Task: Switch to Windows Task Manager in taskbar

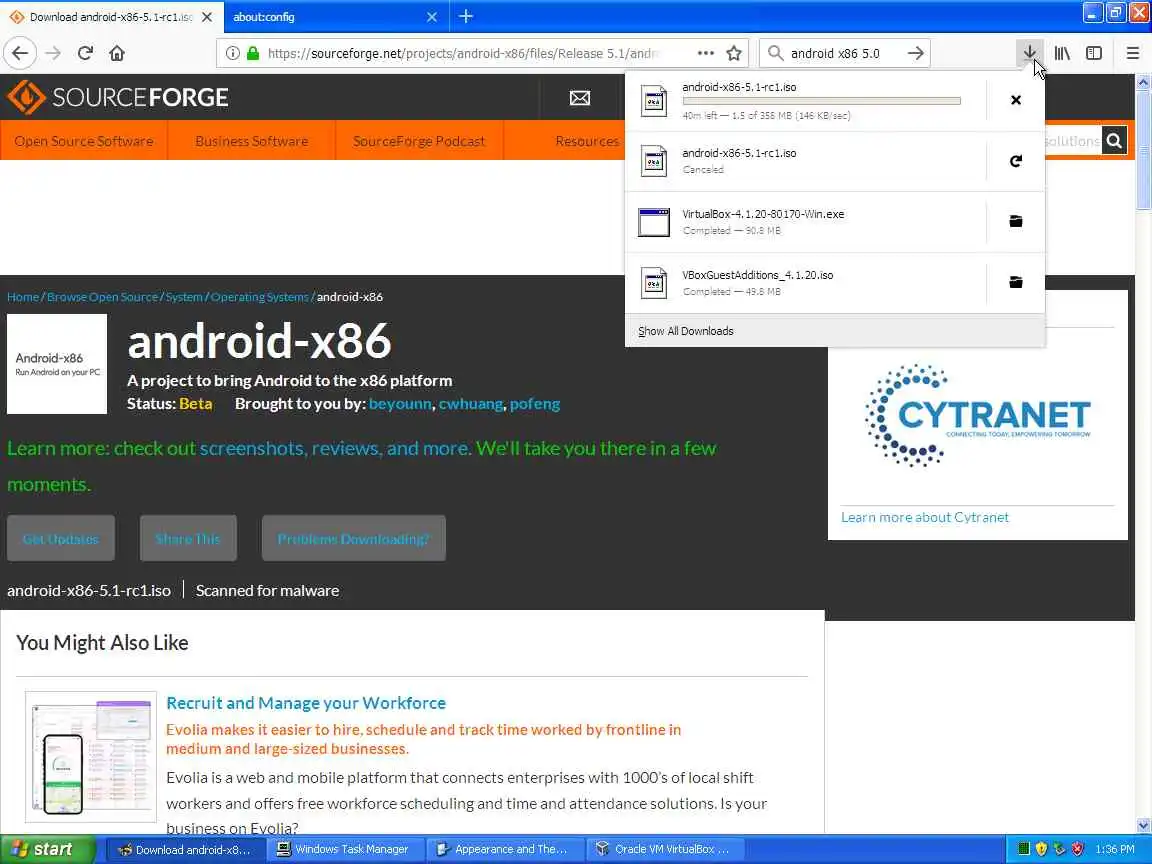Action: (x=343, y=849)
